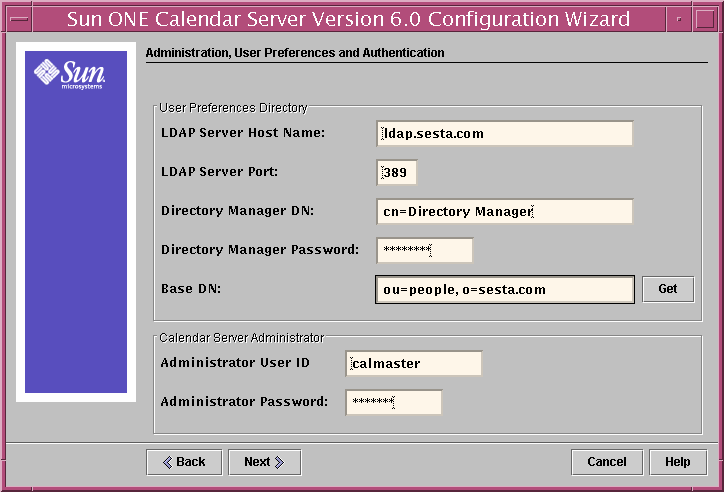Image resolution: width=724 pixels, height=492 pixels.
Task: Click the 'LDAP Server Port:' label
Action: [219, 172]
